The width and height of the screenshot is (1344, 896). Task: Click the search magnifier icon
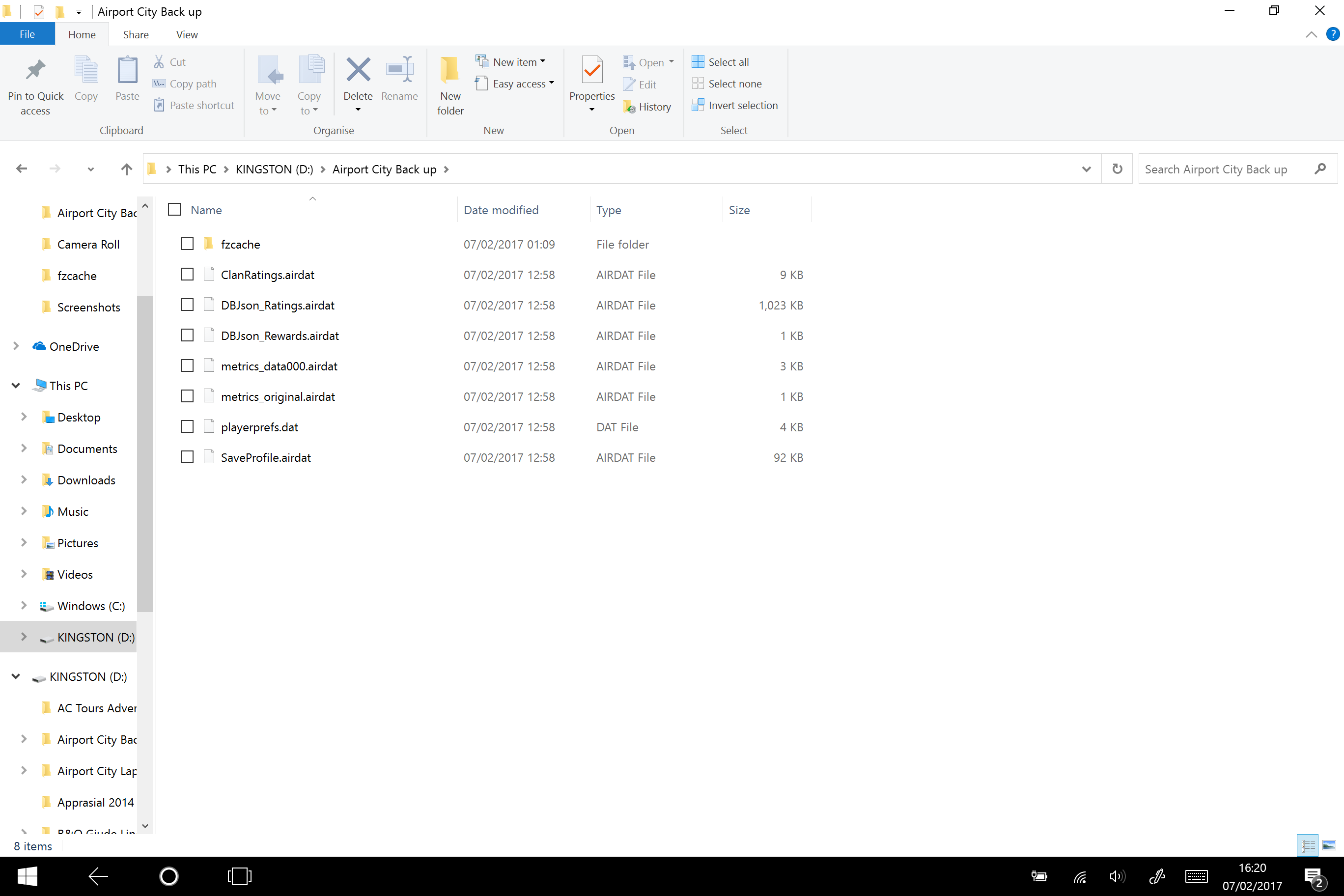(x=1320, y=168)
